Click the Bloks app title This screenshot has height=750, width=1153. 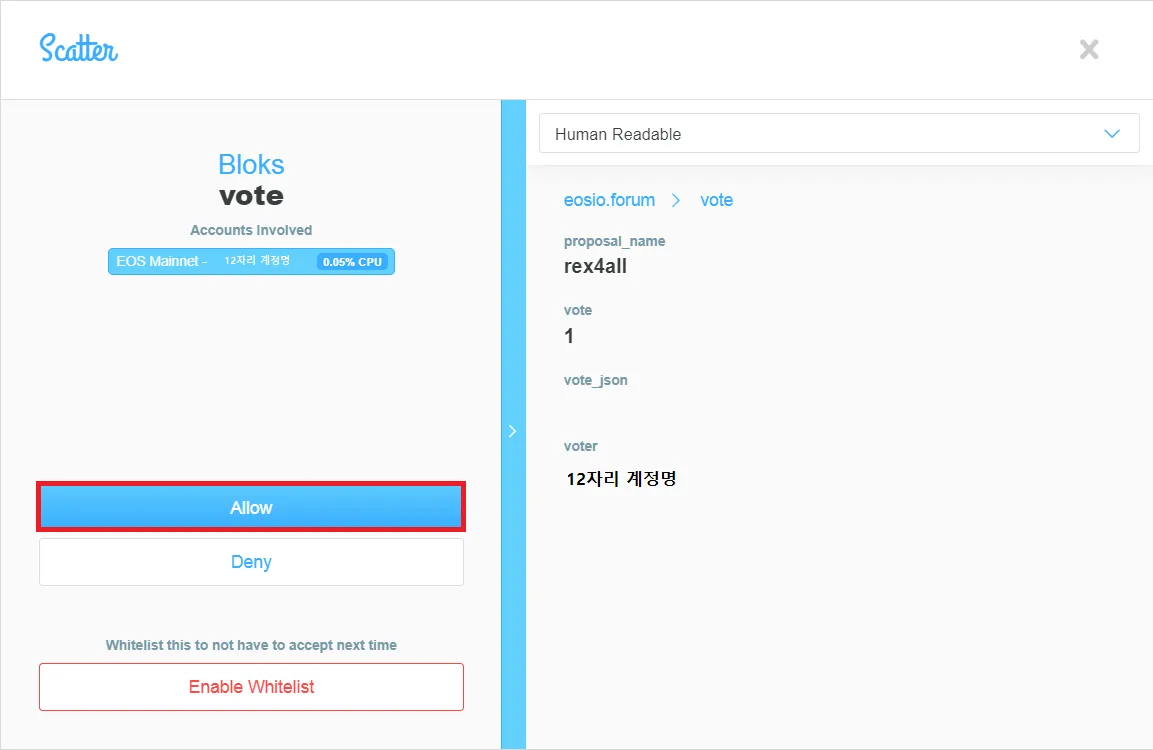(x=251, y=165)
